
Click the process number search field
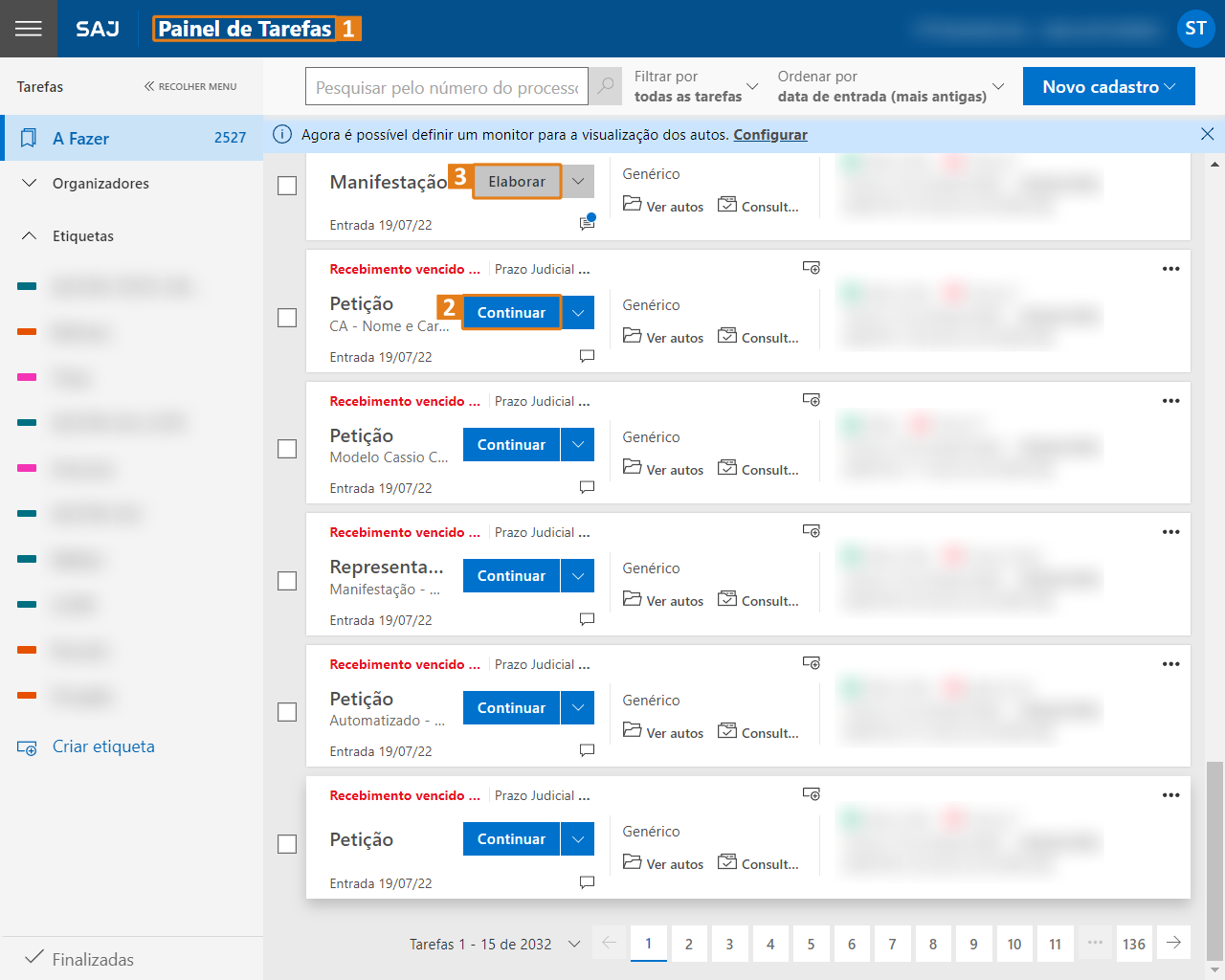pyautogui.click(x=447, y=87)
